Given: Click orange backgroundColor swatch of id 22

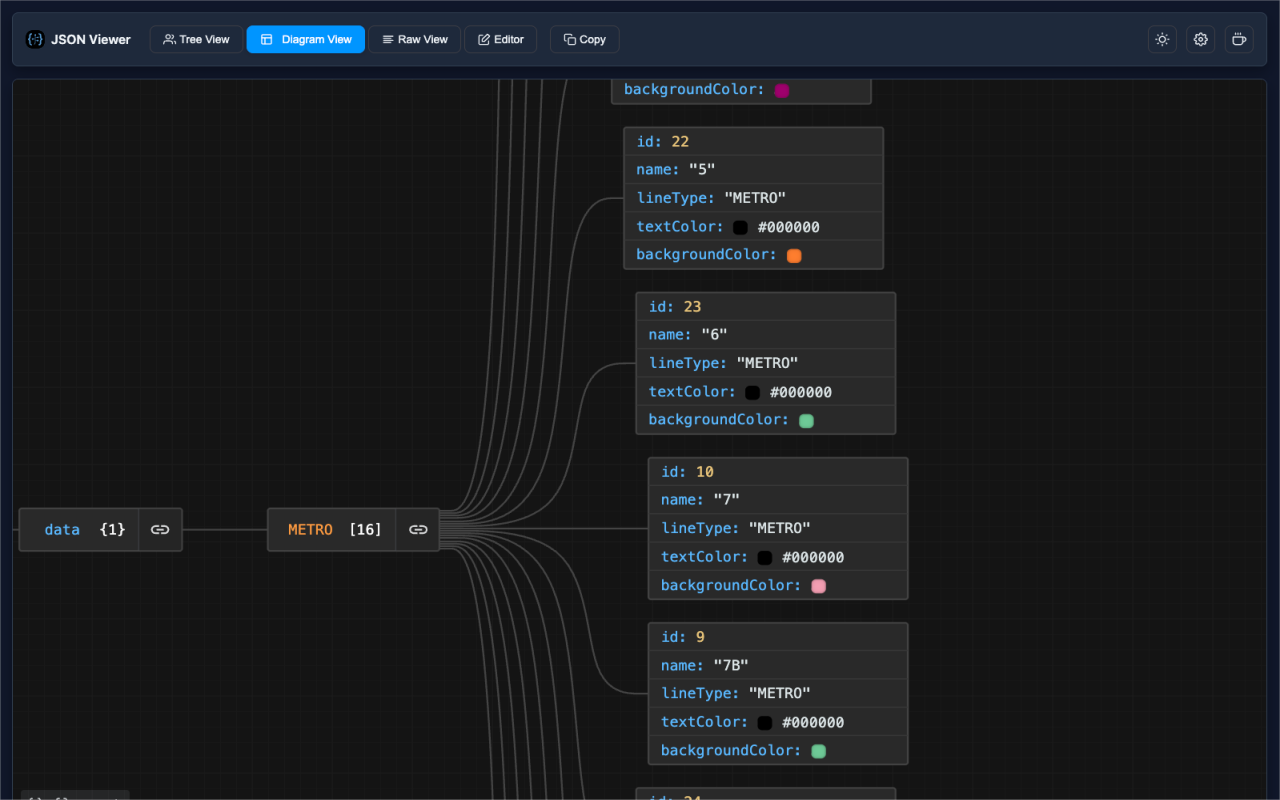Looking at the screenshot, I should pyautogui.click(x=794, y=255).
